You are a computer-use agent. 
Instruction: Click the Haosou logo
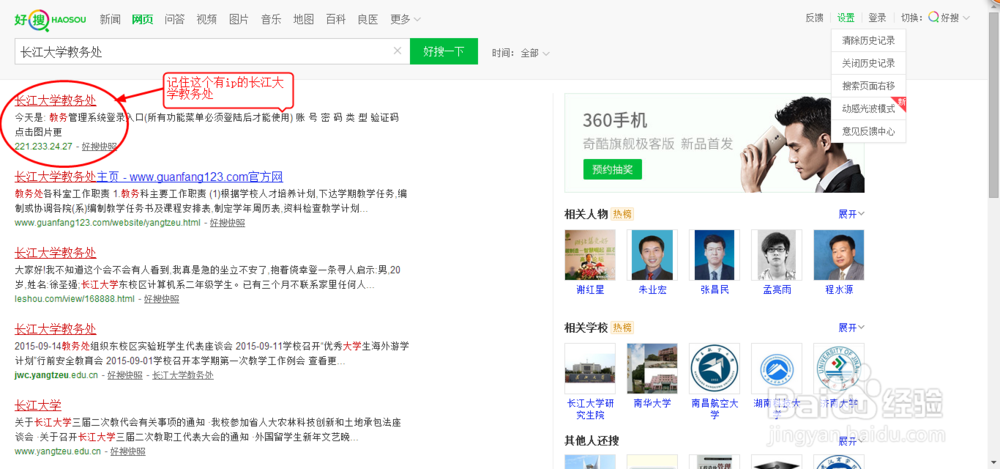(52, 19)
